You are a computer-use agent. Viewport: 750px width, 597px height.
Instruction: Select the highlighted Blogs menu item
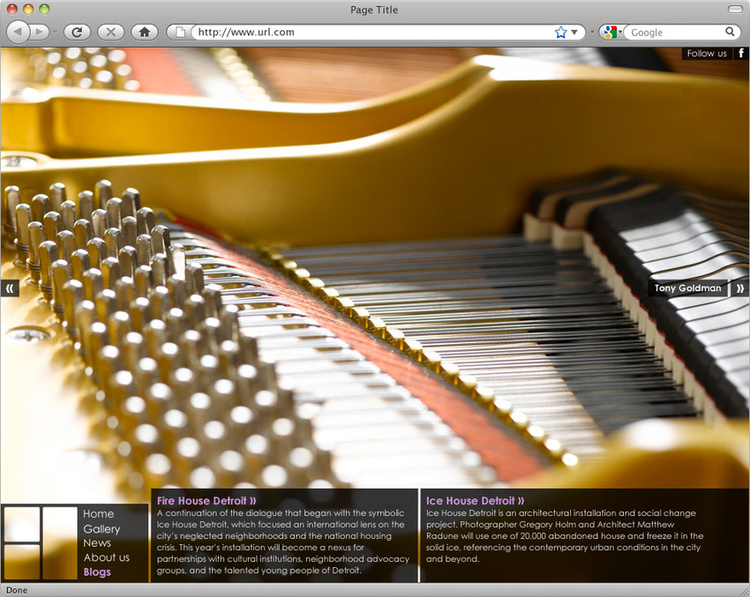(97, 572)
